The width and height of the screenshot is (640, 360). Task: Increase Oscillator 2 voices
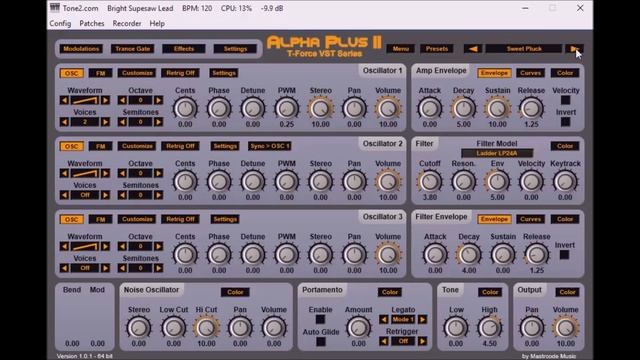(x=105, y=195)
